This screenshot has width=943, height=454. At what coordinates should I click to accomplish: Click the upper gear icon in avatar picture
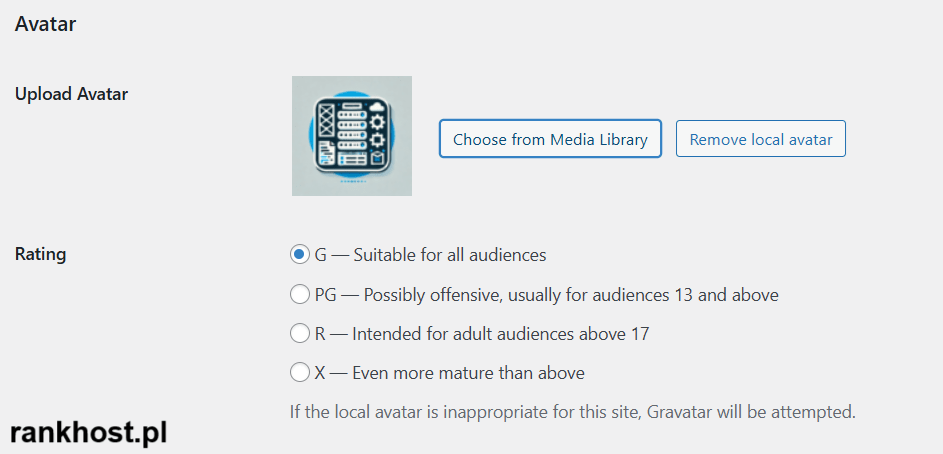click(377, 122)
